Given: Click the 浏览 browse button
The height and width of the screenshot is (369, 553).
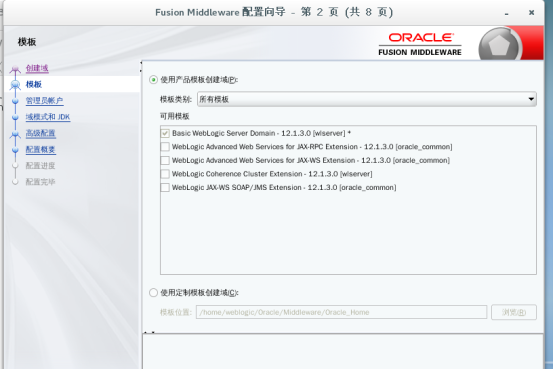Looking at the screenshot, I should (x=514, y=312).
